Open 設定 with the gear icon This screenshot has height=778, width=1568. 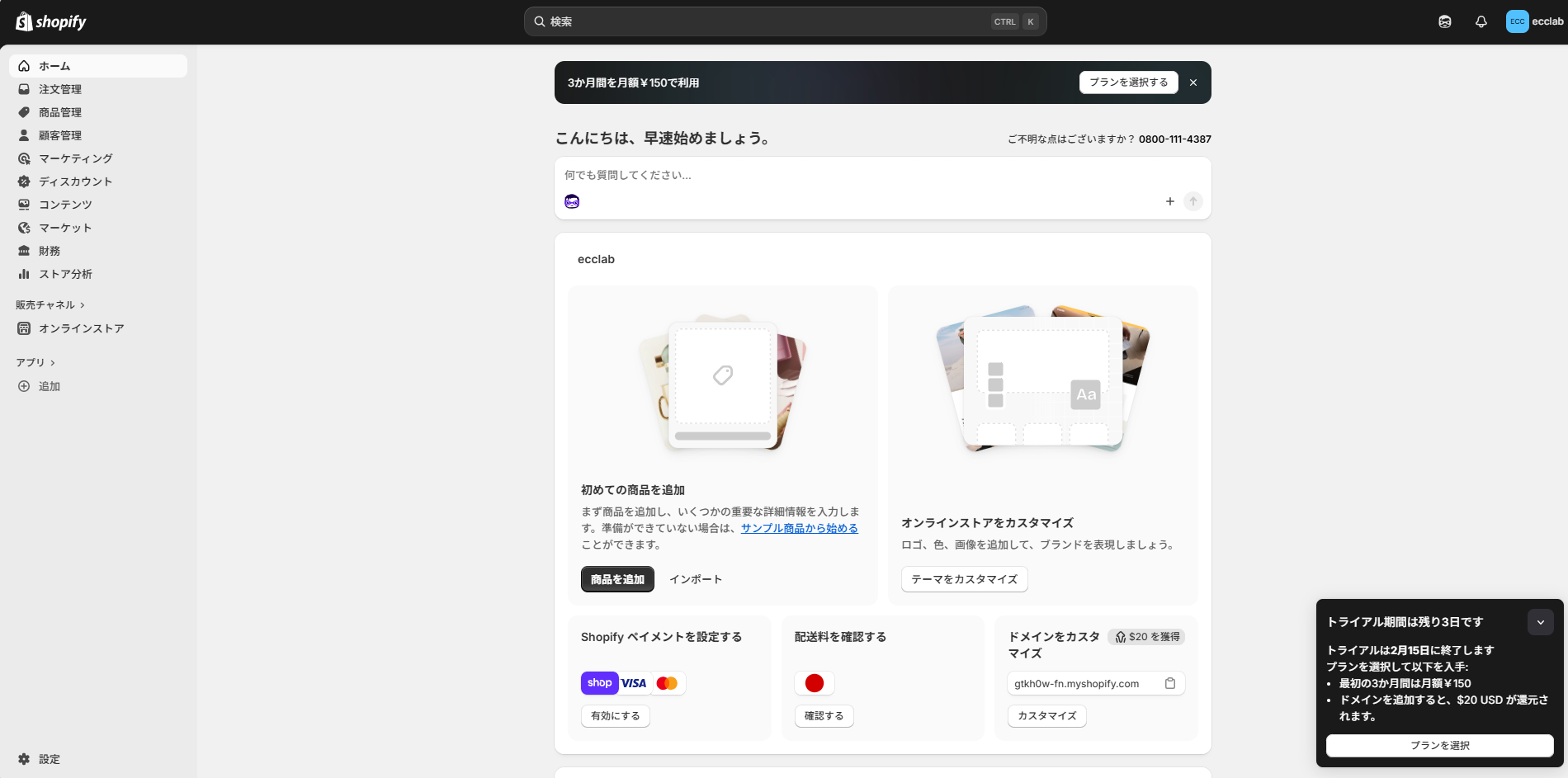[x=24, y=759]
